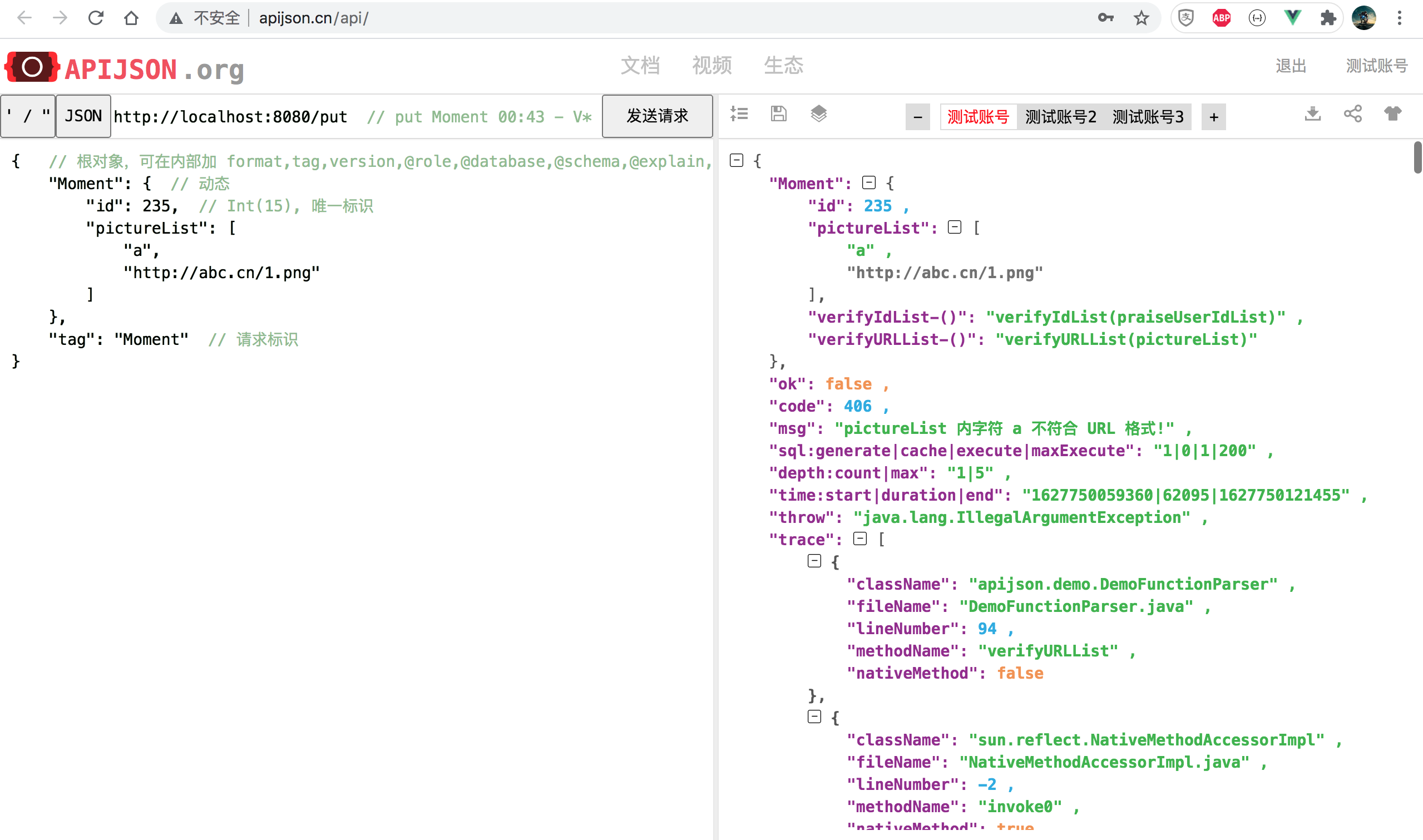
Task: Switch active account to 测试账号2
Action: 1060,116
